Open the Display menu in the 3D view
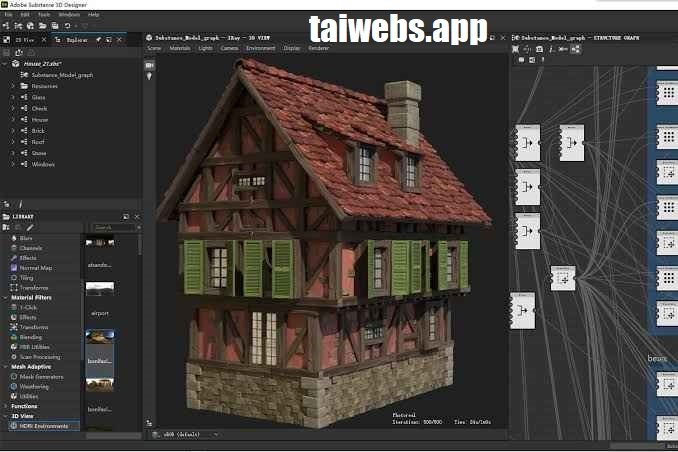The width and height of the screenshot is (678, 452). coord(292,48)
